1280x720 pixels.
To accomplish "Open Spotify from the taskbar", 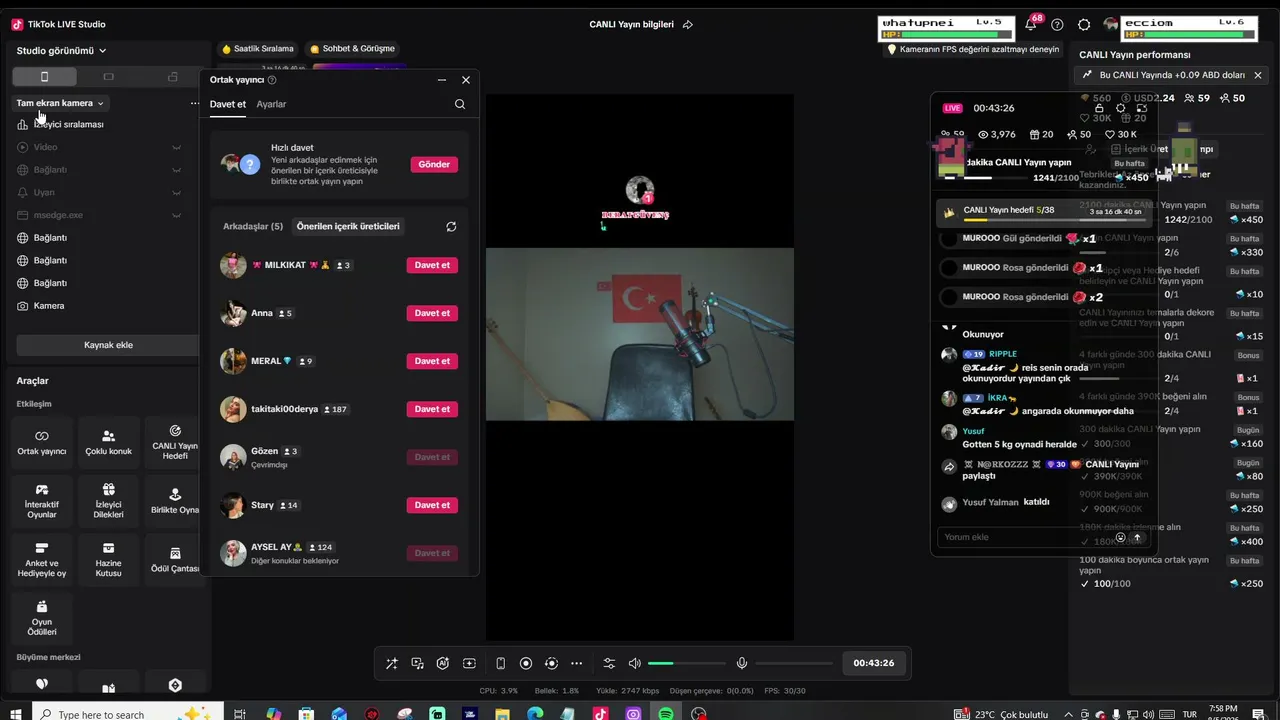I will [x=666, y=714].
